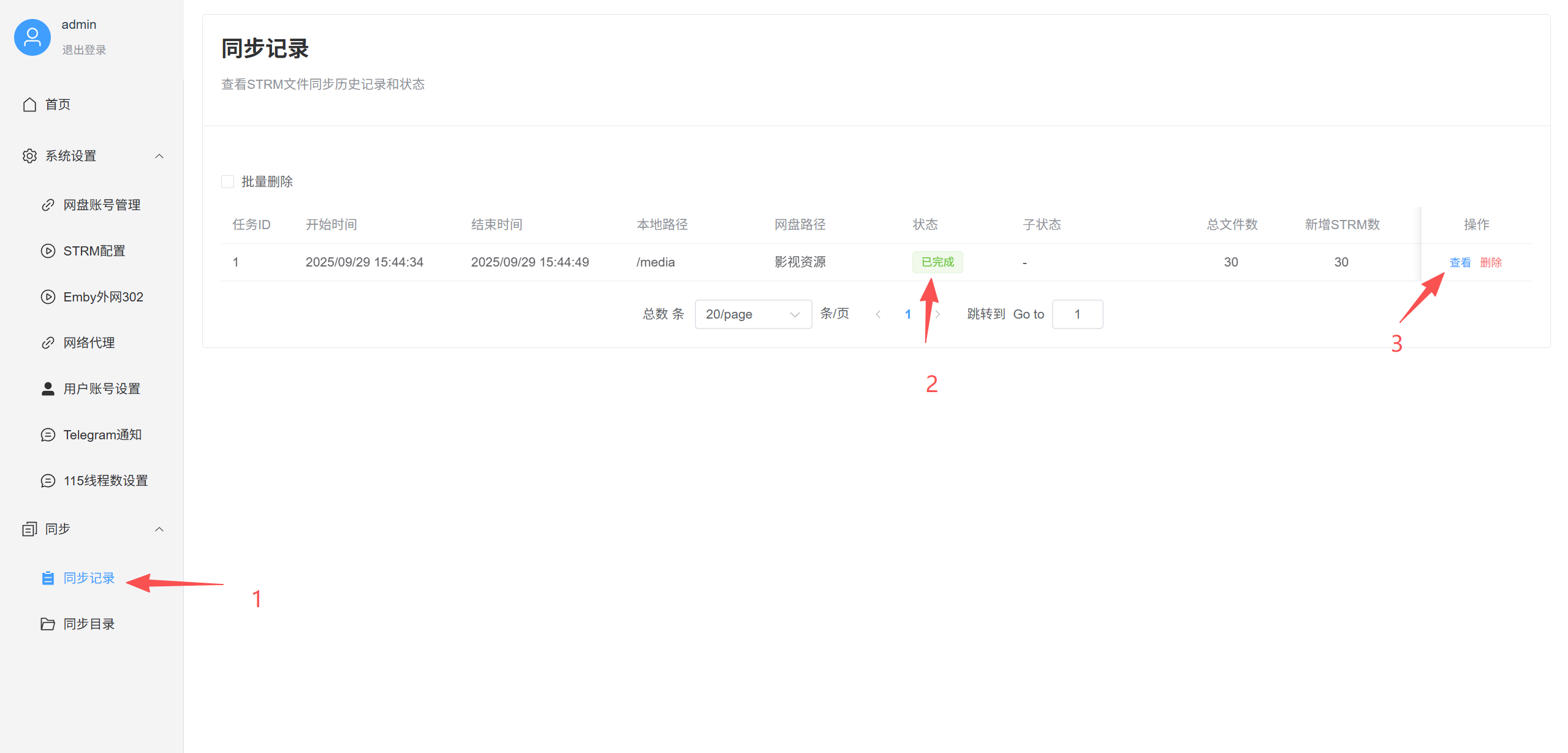This screenshot has height=753, width=1568.
Task: Collapse the 系统设置 menu chevron
Action: (159, 156)
